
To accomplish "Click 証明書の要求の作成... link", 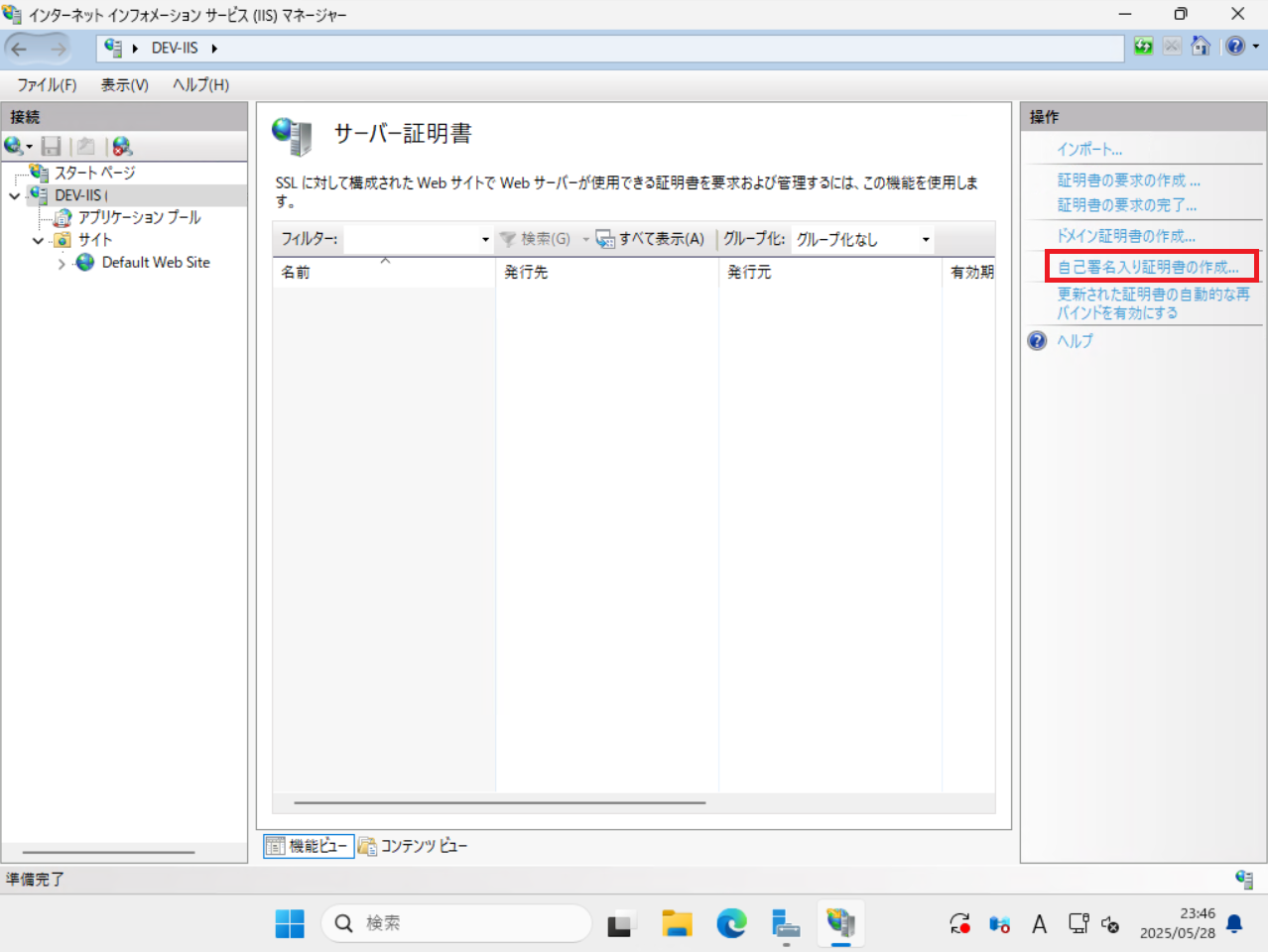I will pyautogui.click(x=1128, y=180).
